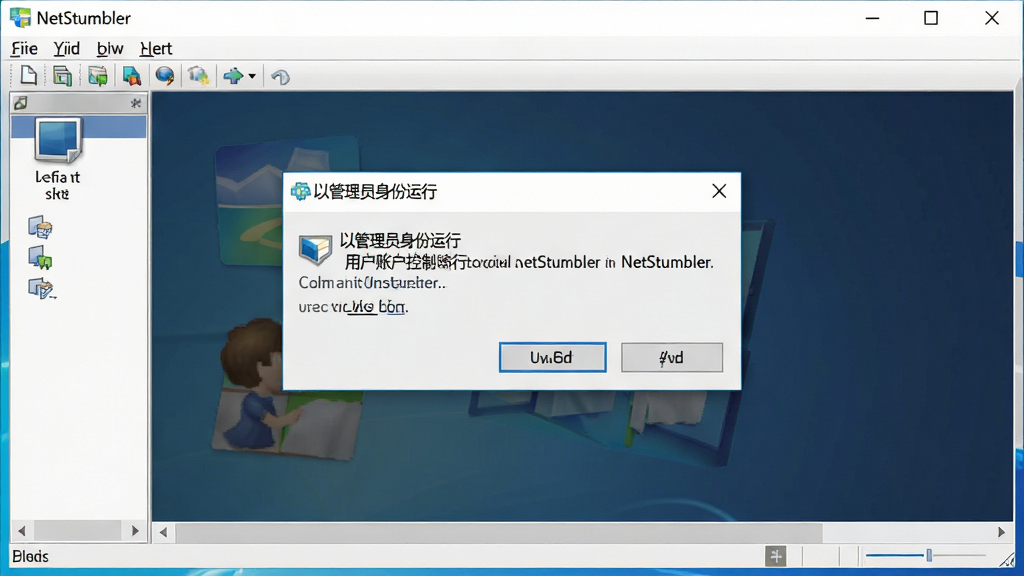The image size is (1024, 576).
Task: Close the 以管理员身份运行 dialog
Action: (719, 191)
